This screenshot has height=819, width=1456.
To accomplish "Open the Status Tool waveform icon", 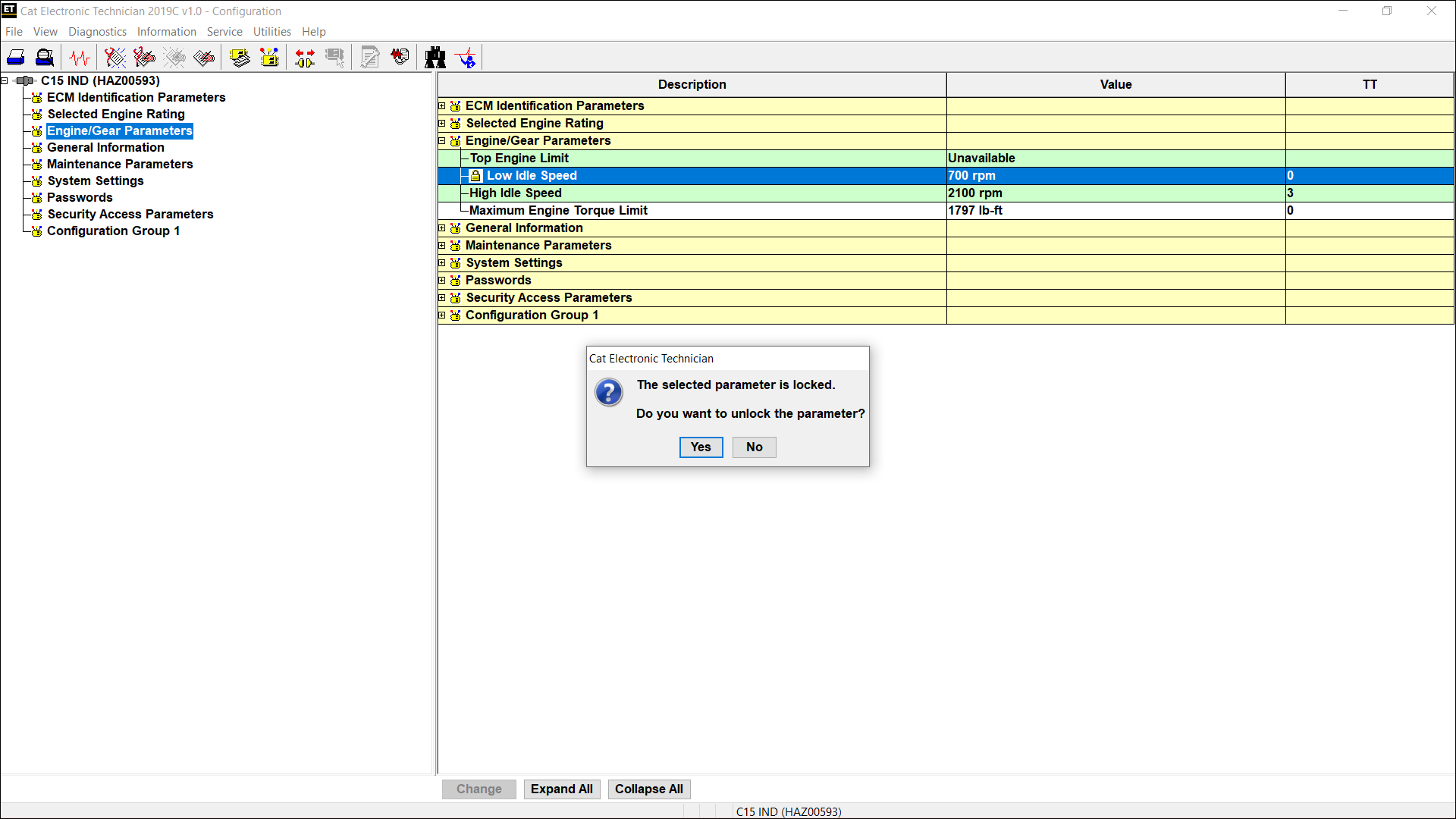I will [79, 58].
